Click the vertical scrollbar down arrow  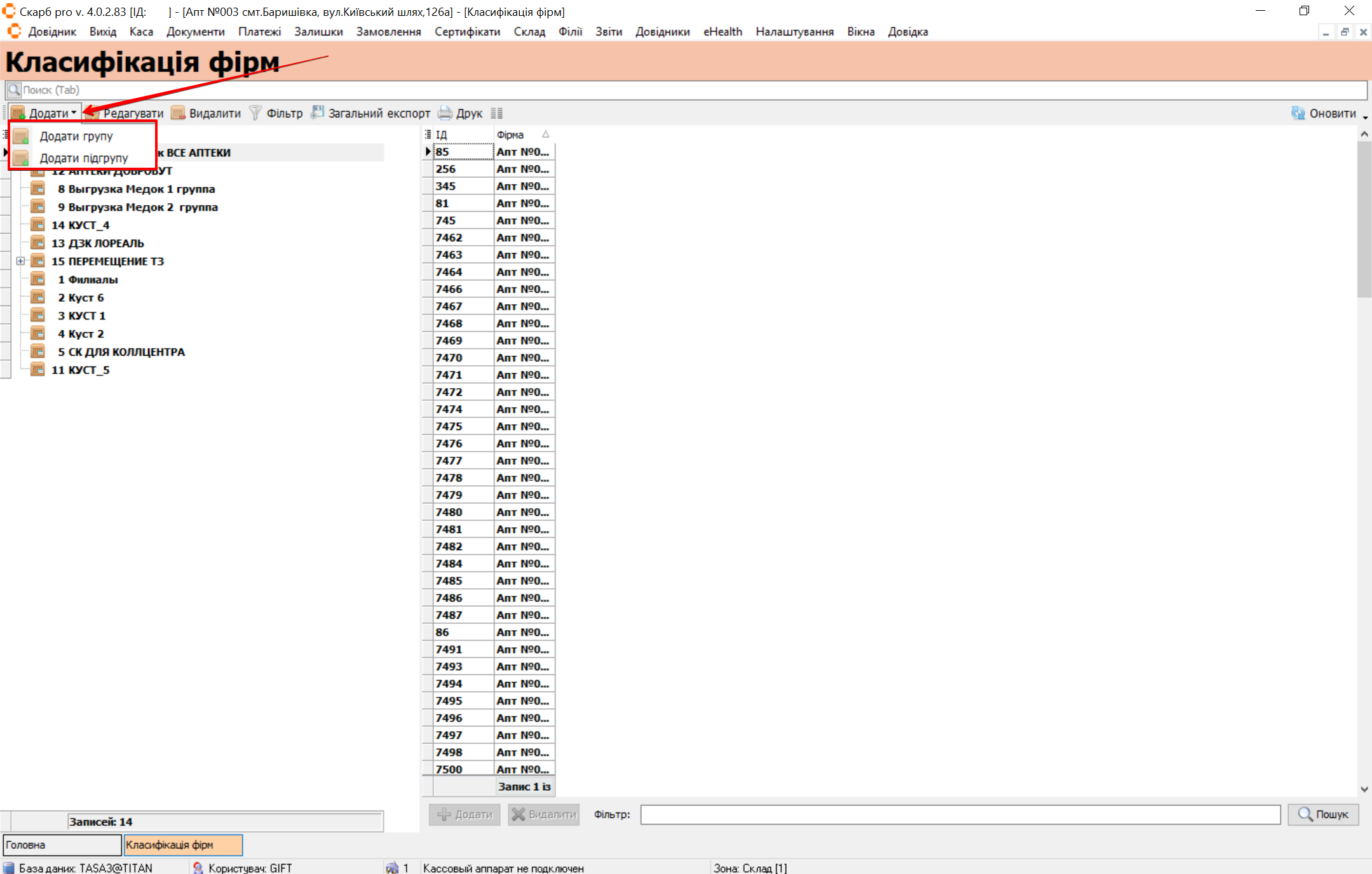pos(1364,789)
